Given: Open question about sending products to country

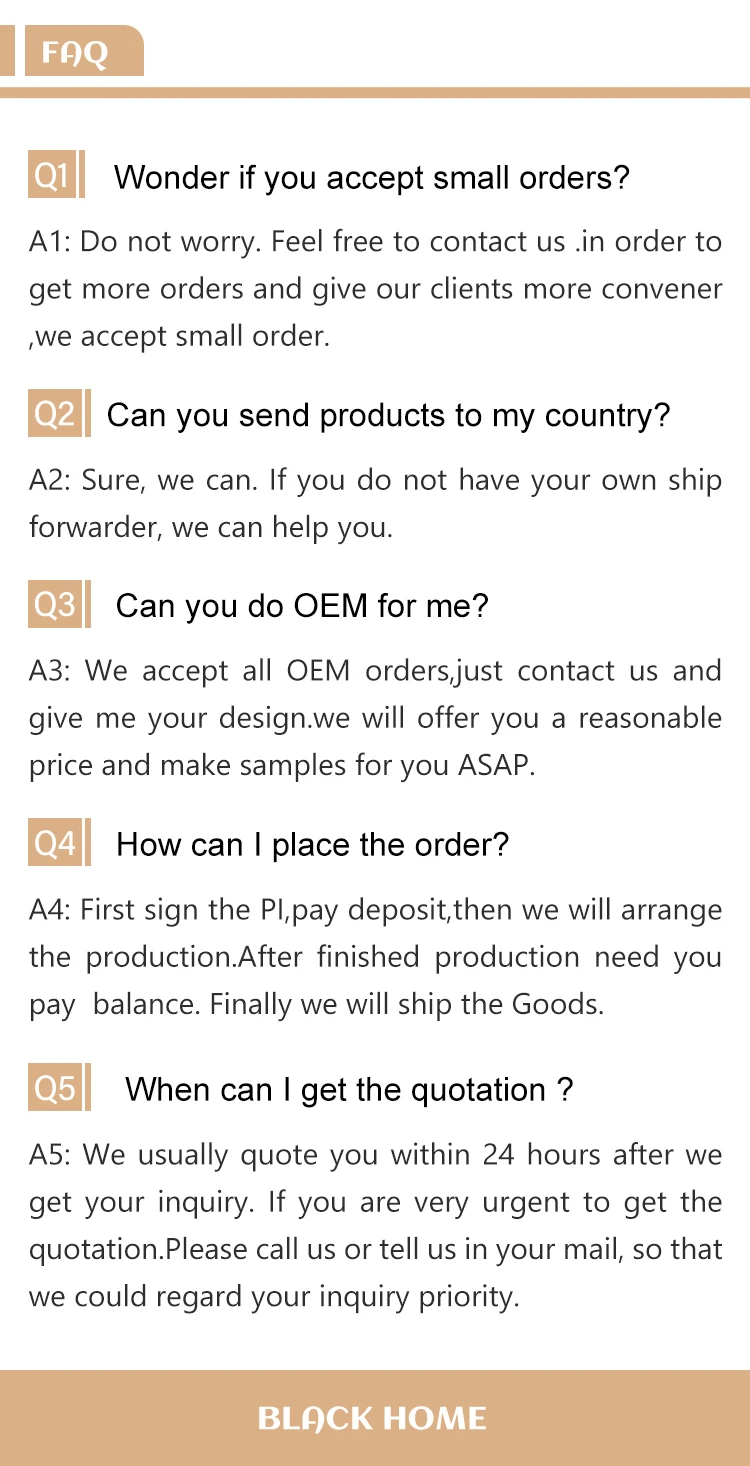Looking at the screenshot, I should (388, 415).
